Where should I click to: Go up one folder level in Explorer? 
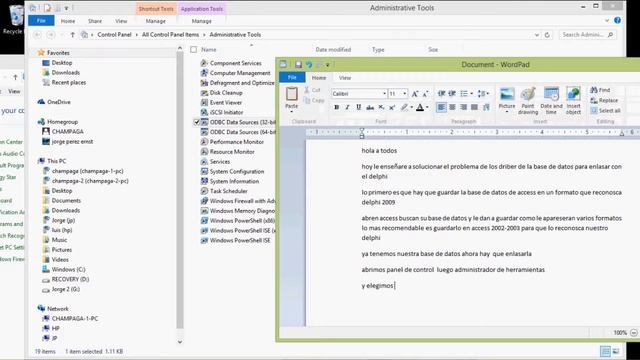pos(73,35)
